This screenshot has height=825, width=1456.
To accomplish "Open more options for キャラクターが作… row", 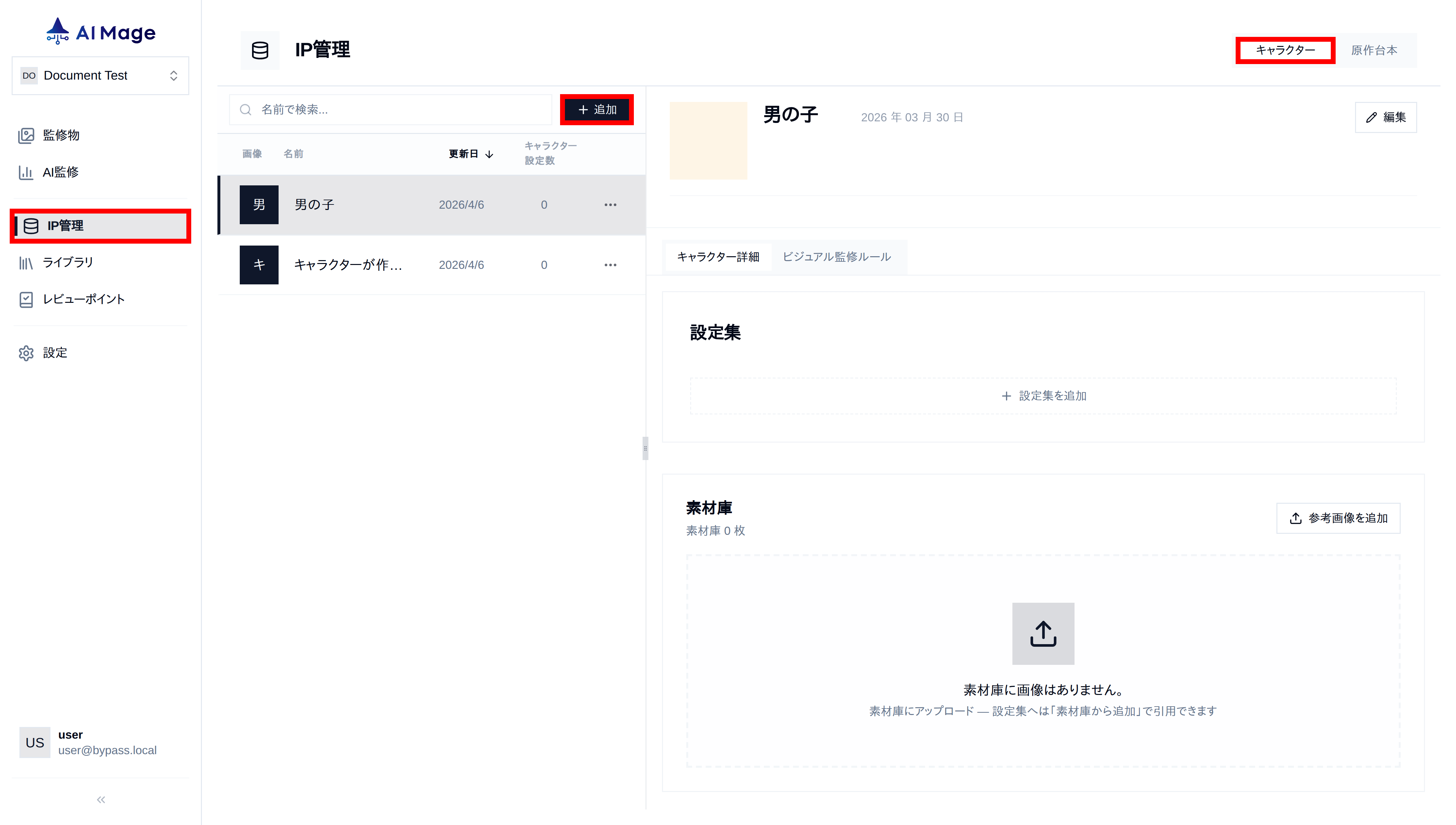I will (610, 265).
